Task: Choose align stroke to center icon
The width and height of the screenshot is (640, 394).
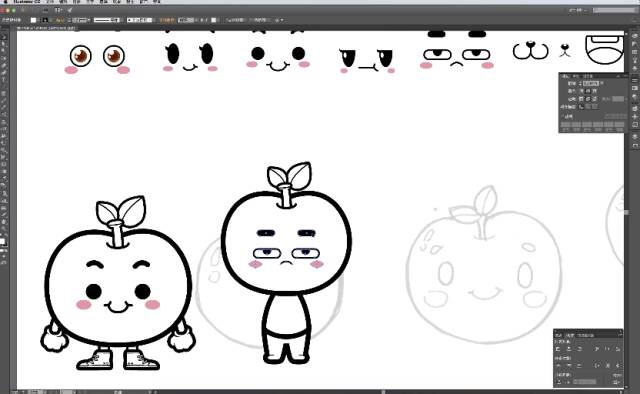Action: pos(581,107)
